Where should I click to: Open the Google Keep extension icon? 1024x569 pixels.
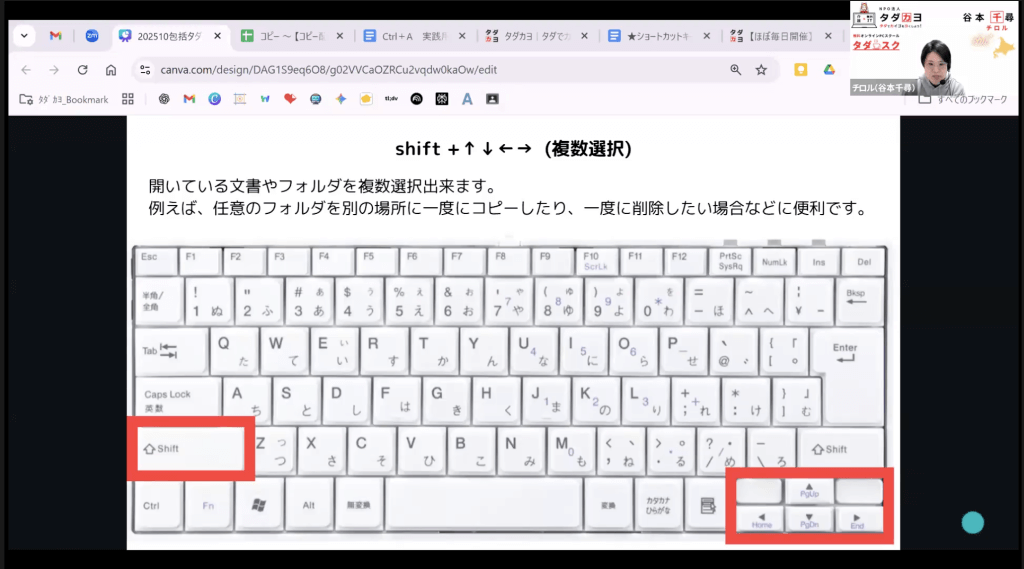pyautogui.click(x=800, y=70)
